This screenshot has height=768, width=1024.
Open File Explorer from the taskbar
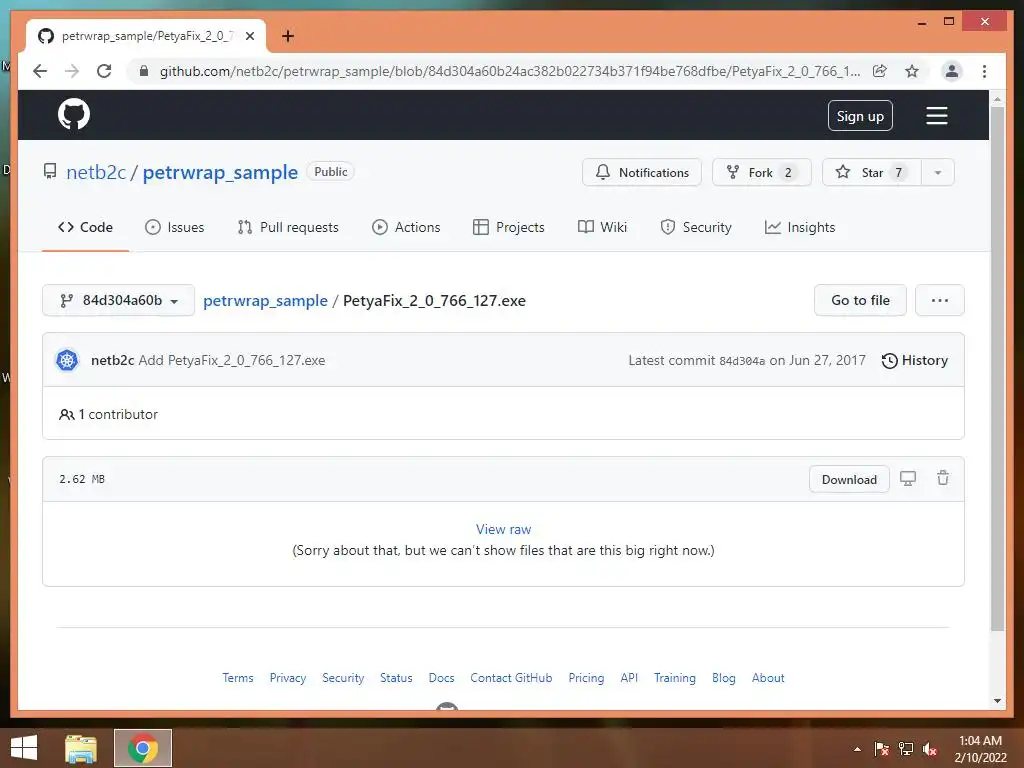coord(81,748)
